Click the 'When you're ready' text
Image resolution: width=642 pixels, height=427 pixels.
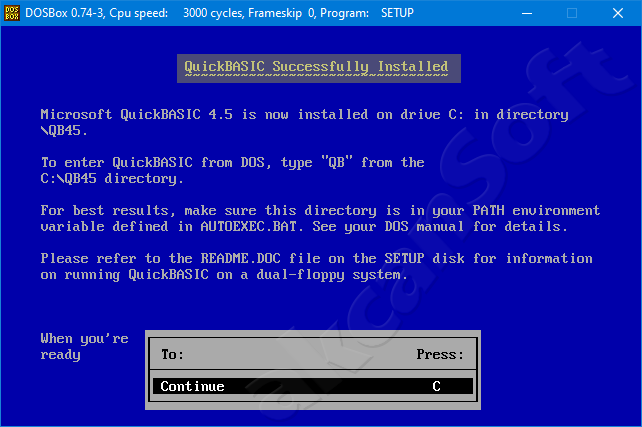tap(84, 346)
